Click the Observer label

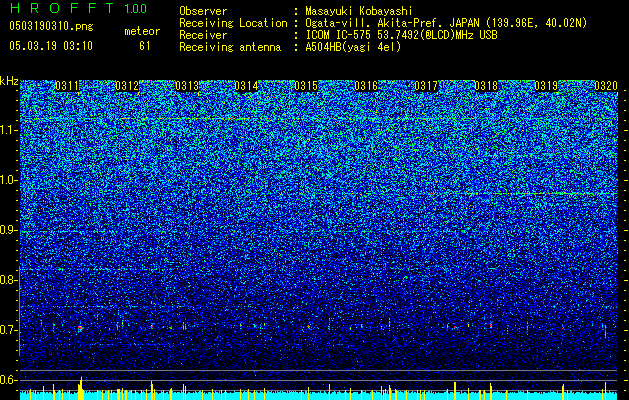point(203,11)
